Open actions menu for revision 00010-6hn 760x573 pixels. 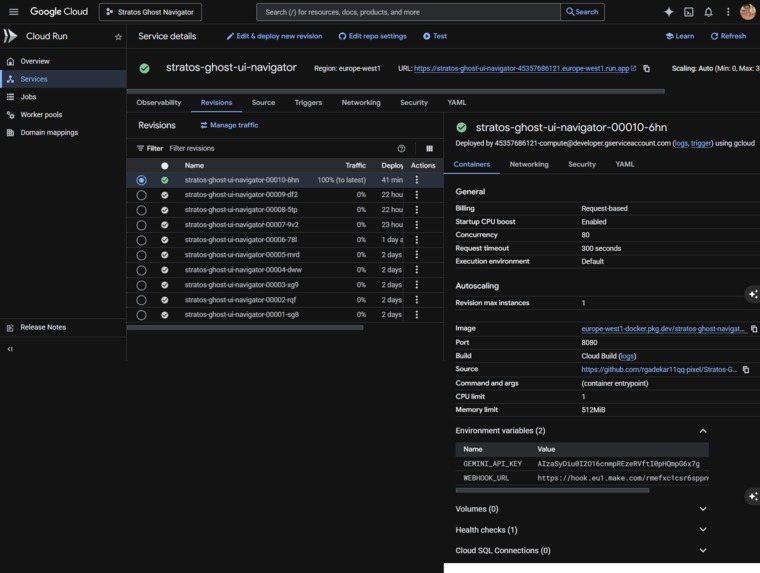coord(416,180)
